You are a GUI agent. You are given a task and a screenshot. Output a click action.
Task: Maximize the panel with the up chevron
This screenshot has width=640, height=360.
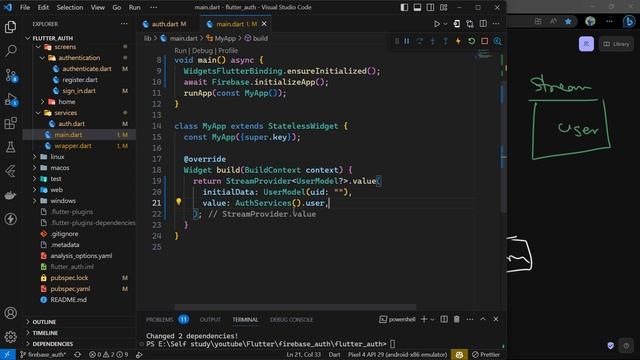[483, 319]
